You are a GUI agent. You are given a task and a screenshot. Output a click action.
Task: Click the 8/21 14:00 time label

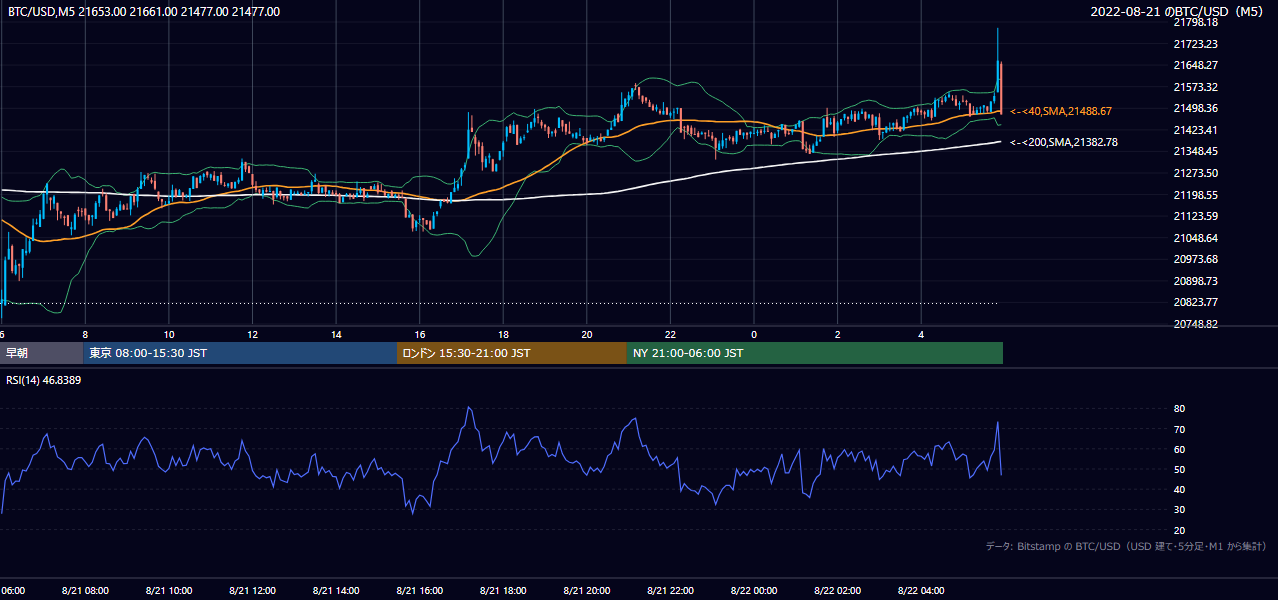(336, 590)
